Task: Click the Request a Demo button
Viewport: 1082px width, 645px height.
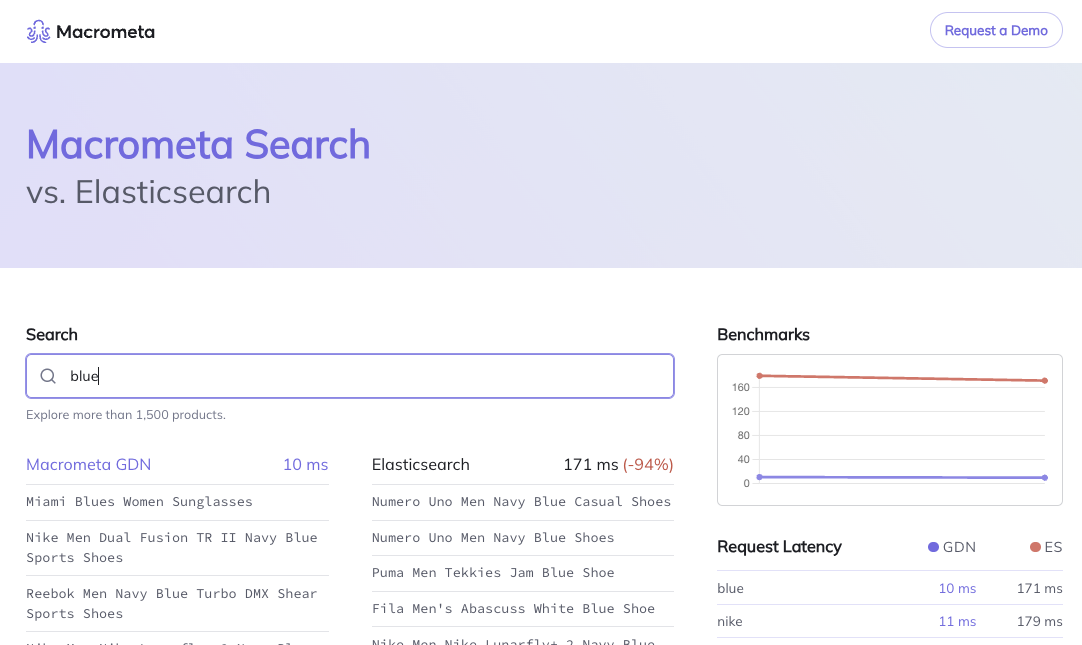Action: point(996,30)
